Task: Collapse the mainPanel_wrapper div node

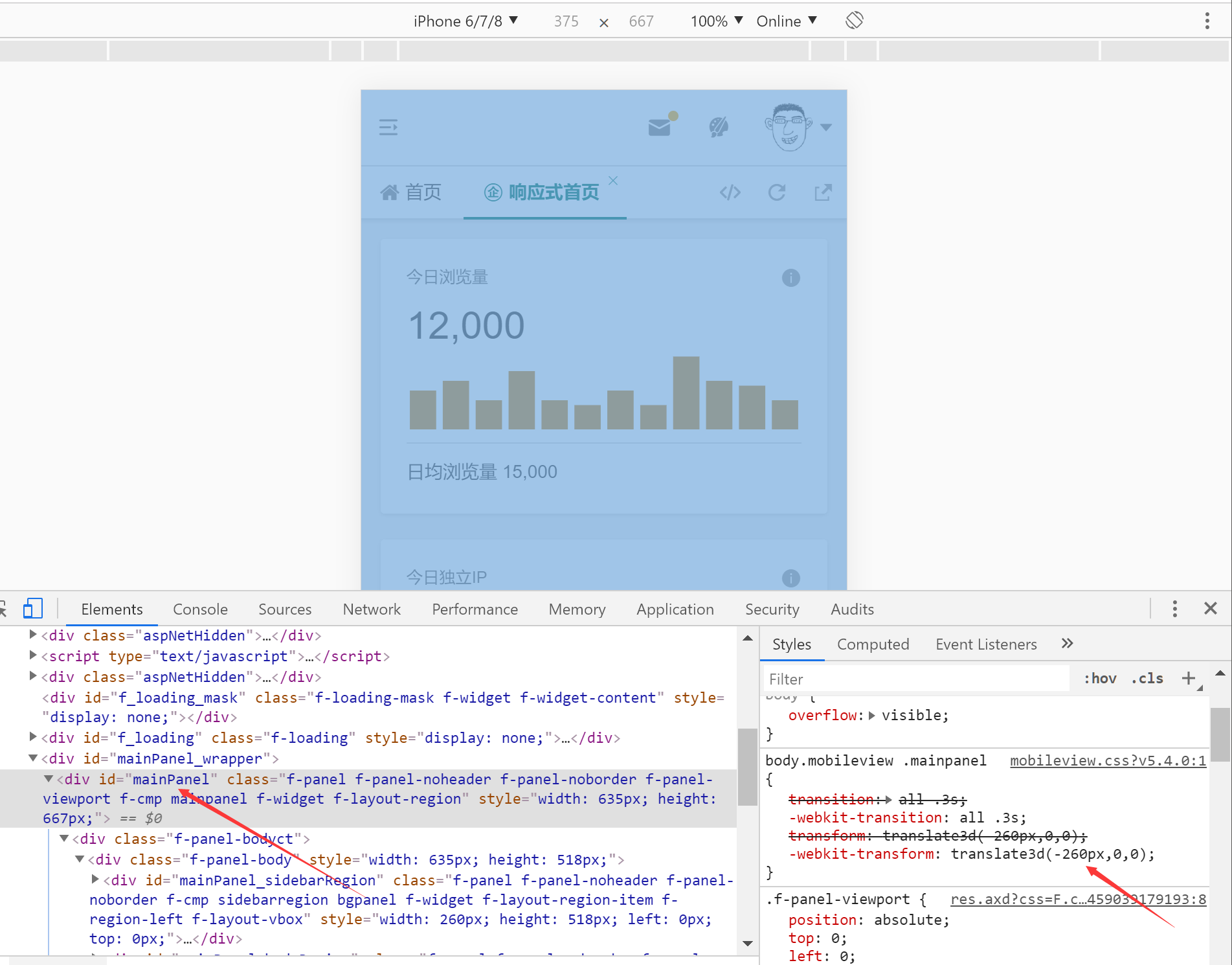Action: tap(33, 758)
